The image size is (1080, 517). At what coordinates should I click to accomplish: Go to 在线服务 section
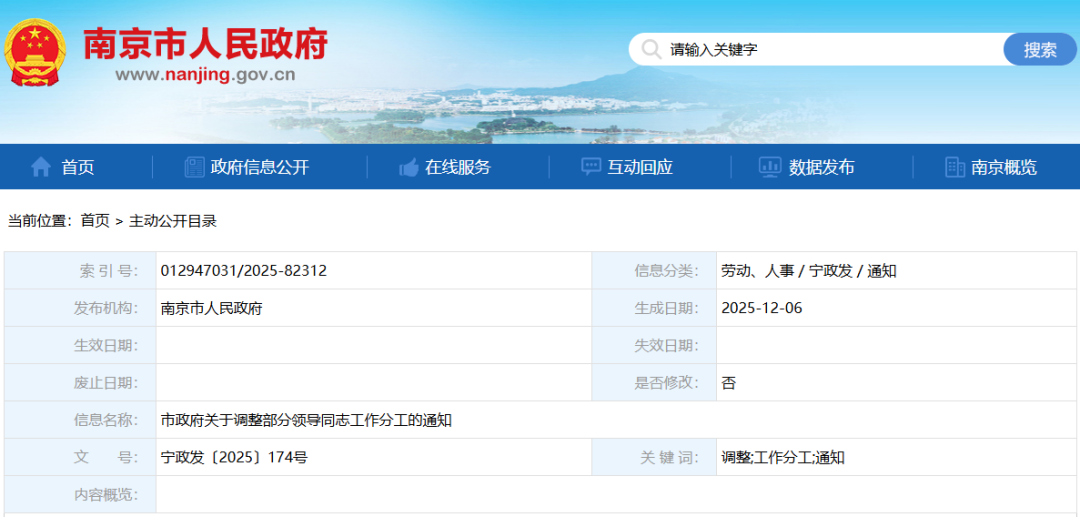click(458, 167)
